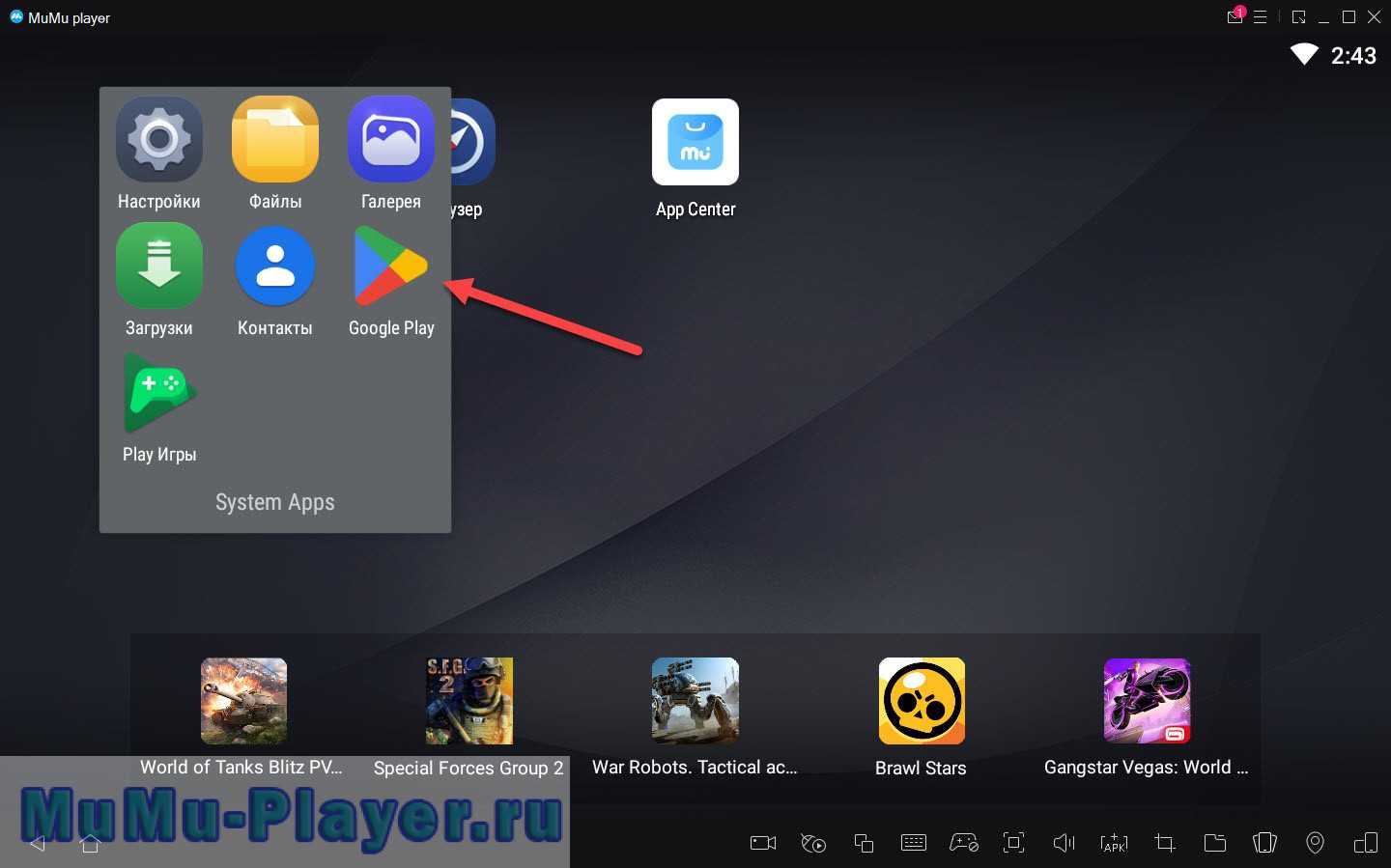Open the Brawl Stars game
The height and width of the screenshot is (868, 1391).
pos(922,701)
